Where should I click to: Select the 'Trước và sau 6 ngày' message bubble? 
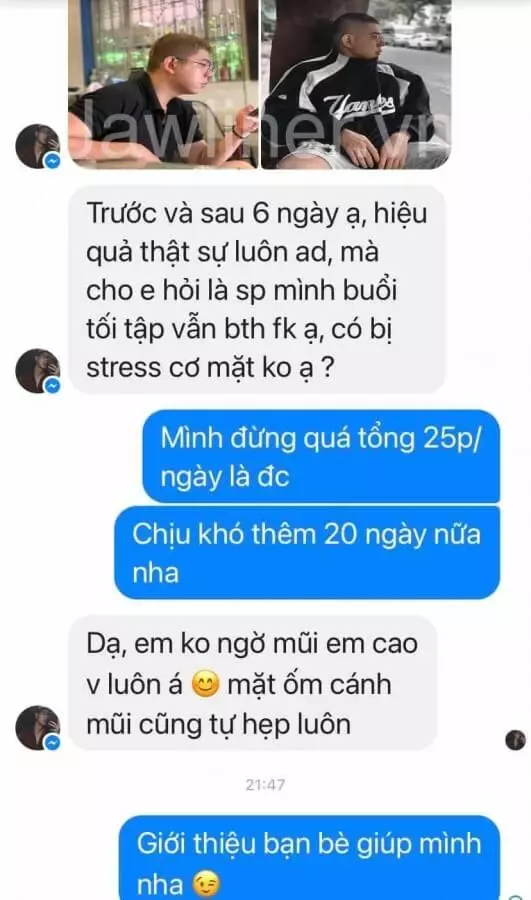[257, 289]
